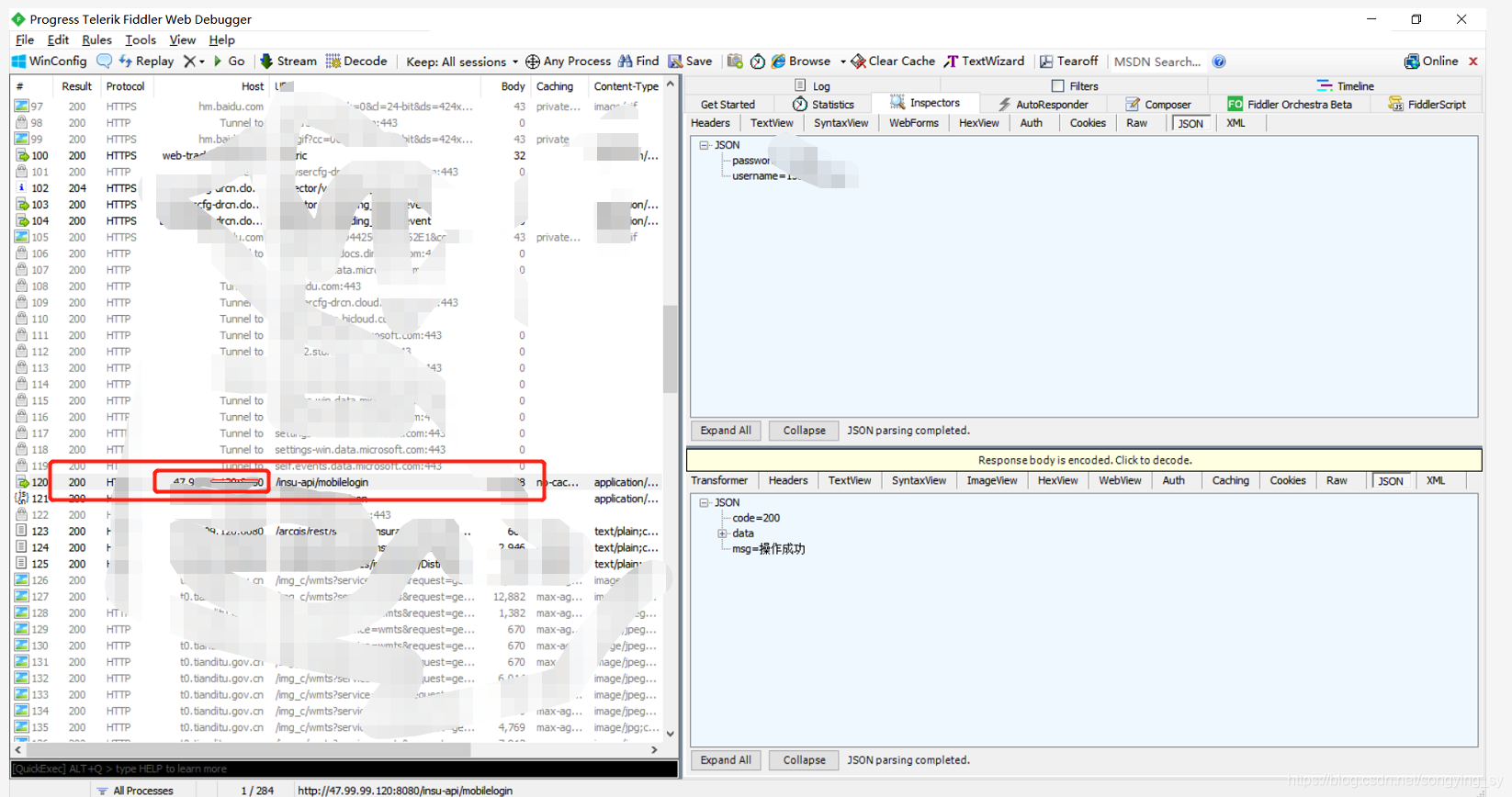Open the View menu
This screenshot has height=797, width=1512.
tap(182, 39)
